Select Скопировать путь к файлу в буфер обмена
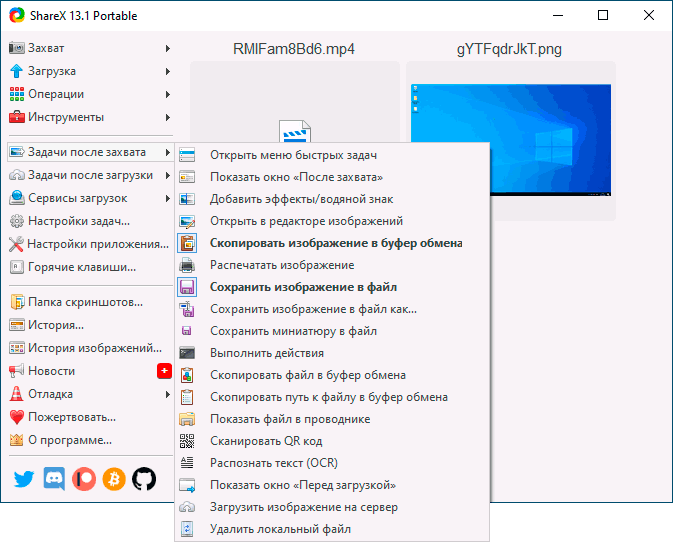 point(332,397)
